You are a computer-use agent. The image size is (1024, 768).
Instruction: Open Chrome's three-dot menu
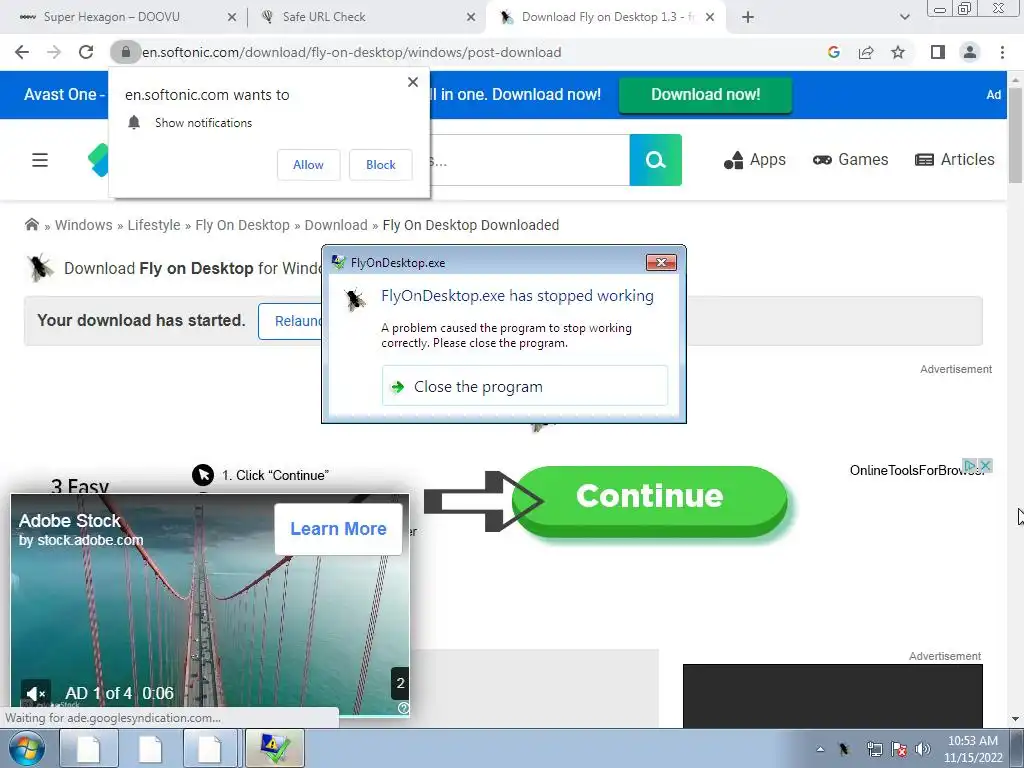click(x=1002, y=52)
